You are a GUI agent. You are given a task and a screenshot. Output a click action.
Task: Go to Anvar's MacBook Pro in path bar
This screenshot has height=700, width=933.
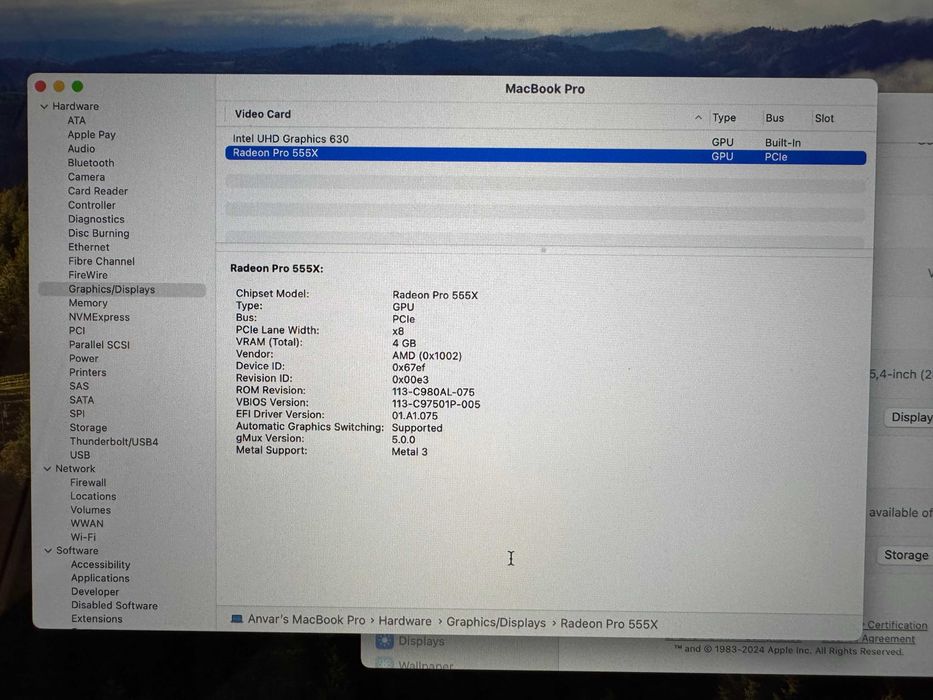(x=306, y=620)
